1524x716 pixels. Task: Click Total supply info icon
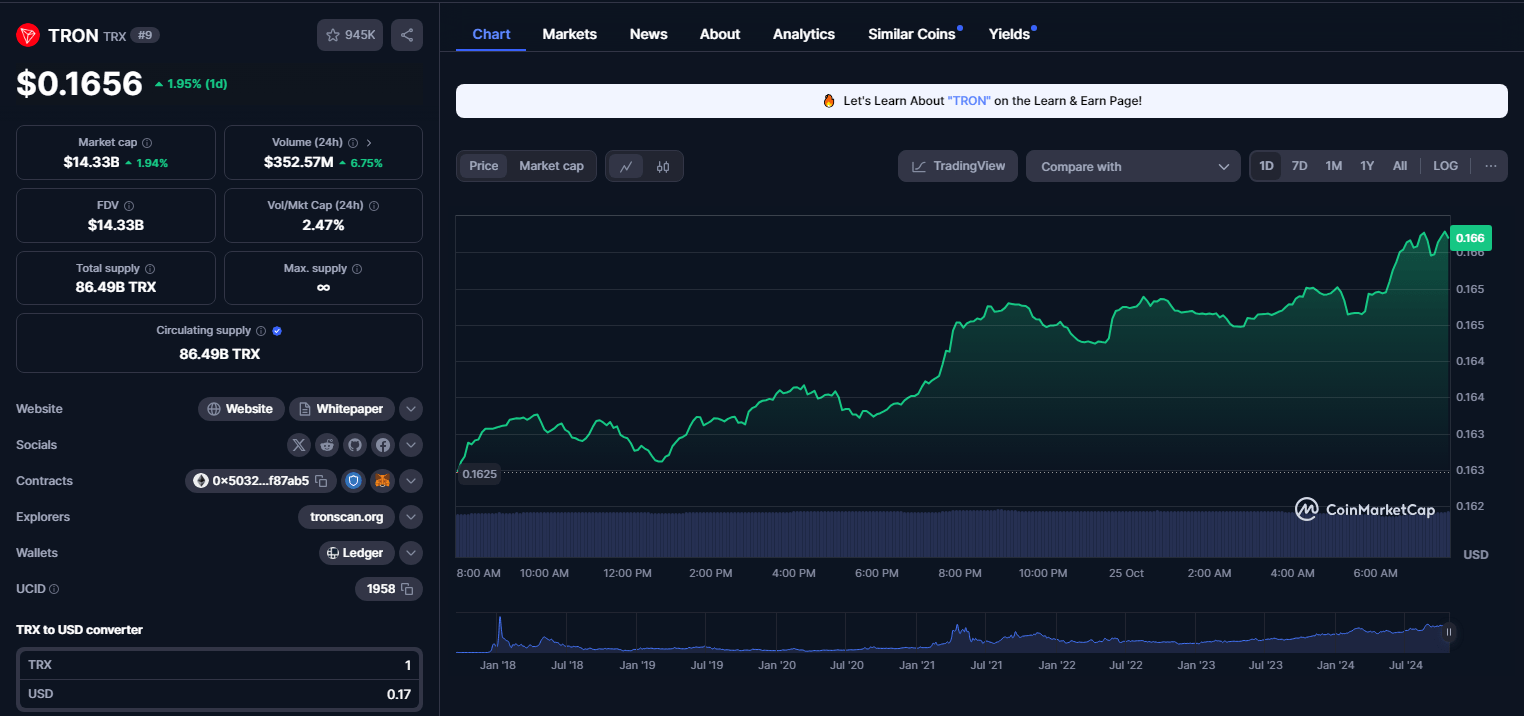(150, 269)
